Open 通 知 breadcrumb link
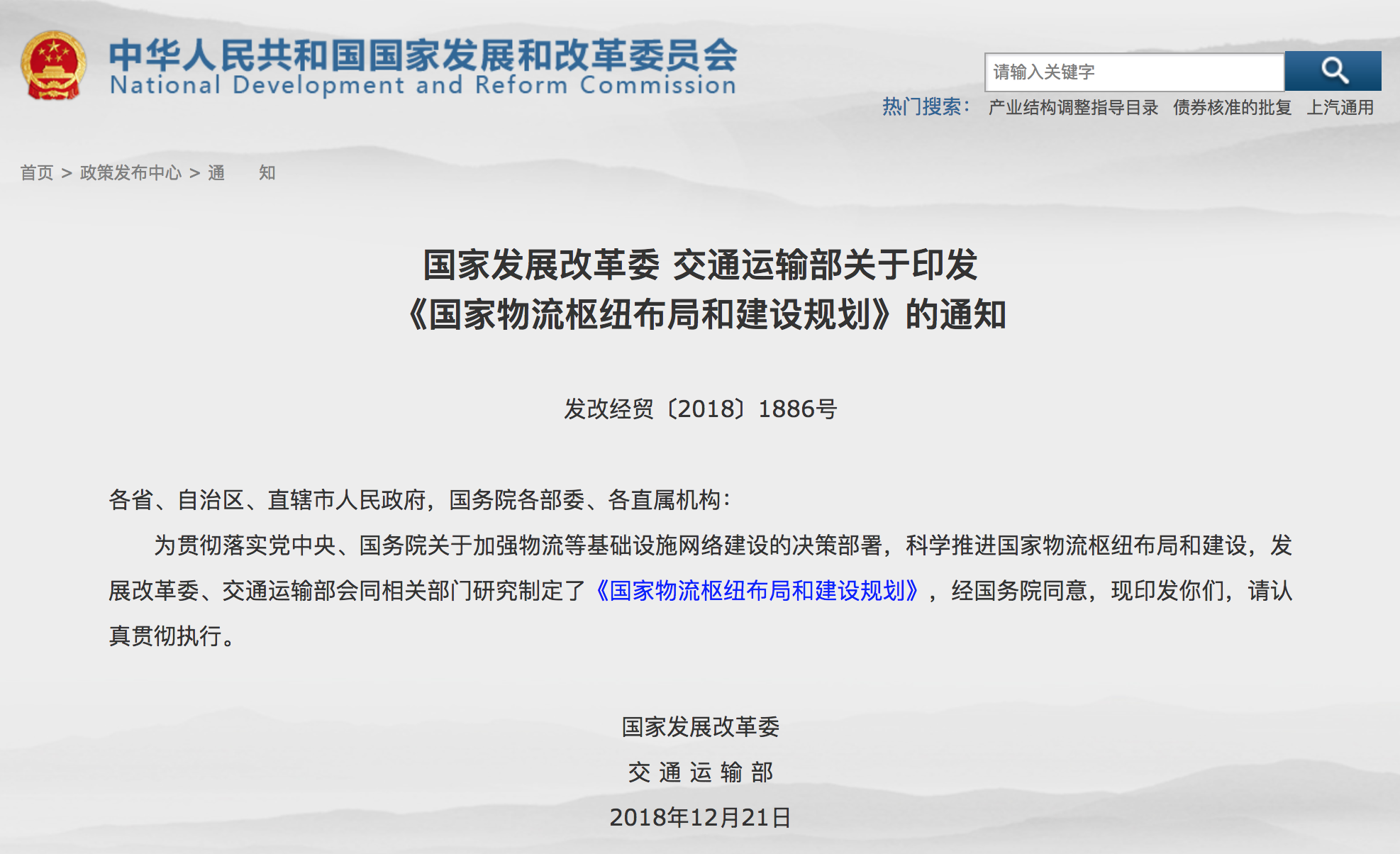This screenshot has width=1400, height=854. (242, 173)
